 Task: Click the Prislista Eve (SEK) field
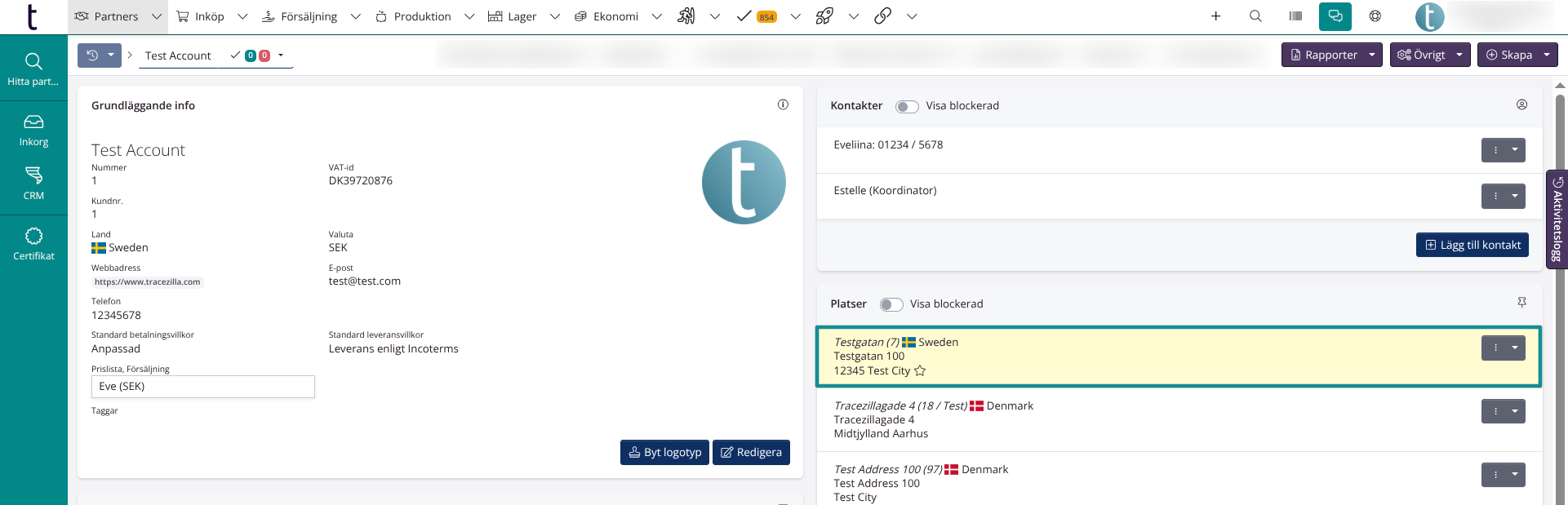click(202, 387)
